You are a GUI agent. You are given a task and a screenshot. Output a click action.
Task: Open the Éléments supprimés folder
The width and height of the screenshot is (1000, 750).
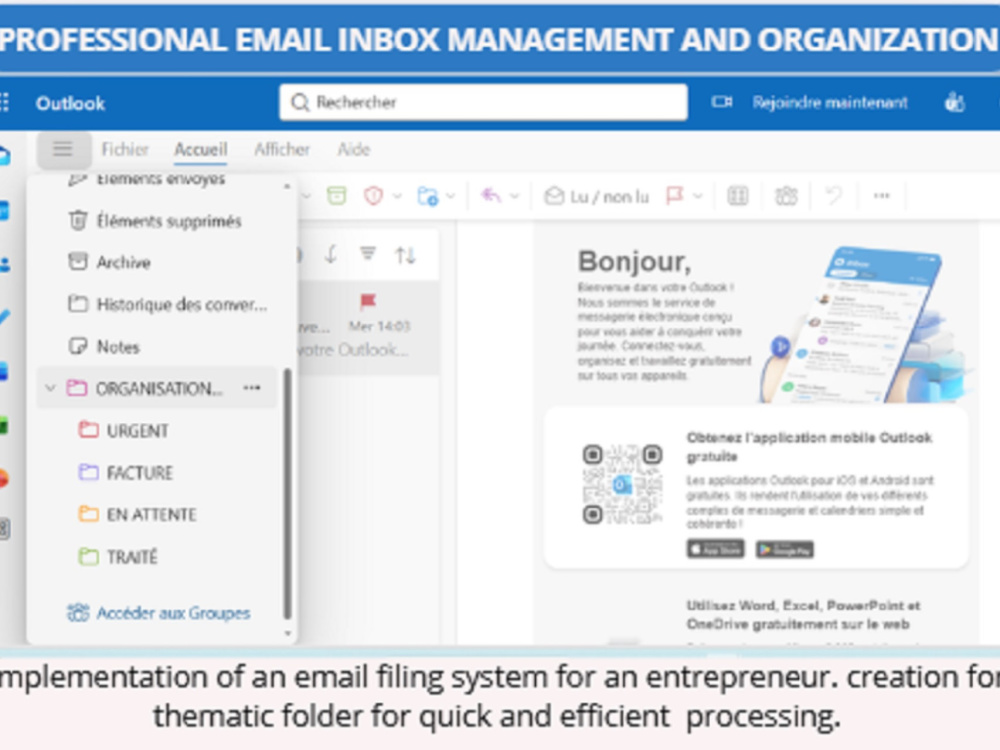tap(159, 221)
